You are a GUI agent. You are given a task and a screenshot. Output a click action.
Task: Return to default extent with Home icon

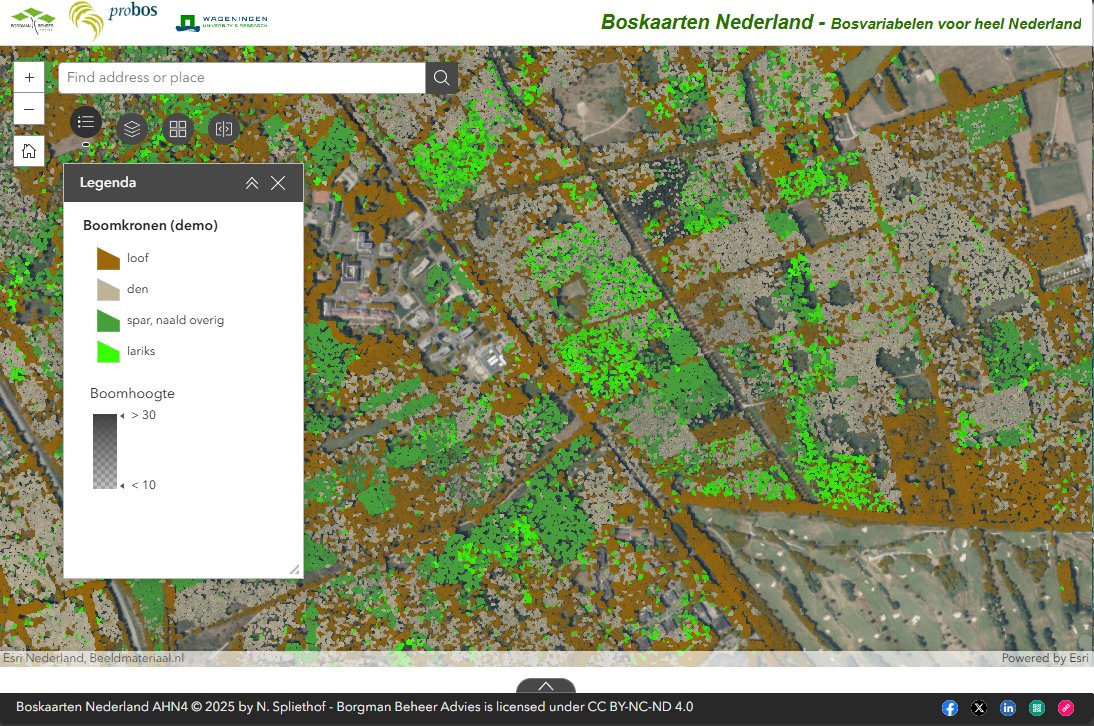(x=28, y=151)
